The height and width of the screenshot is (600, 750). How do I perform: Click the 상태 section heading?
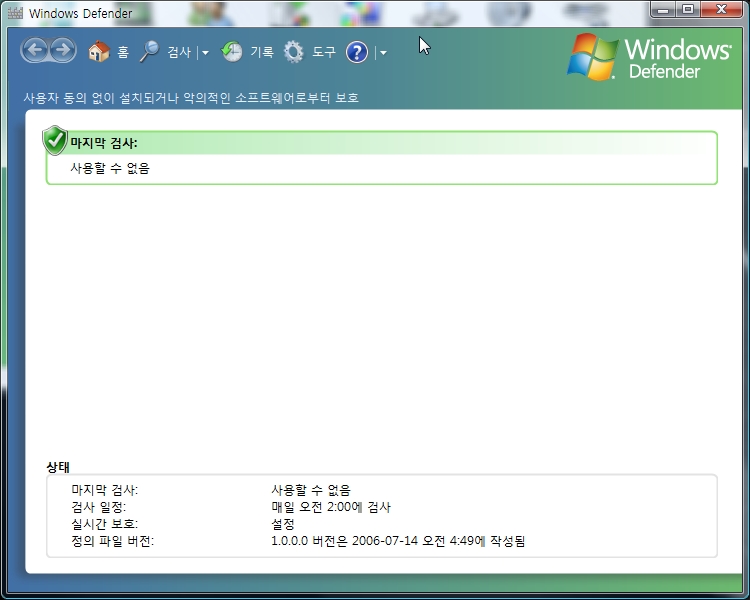point(58,467)
